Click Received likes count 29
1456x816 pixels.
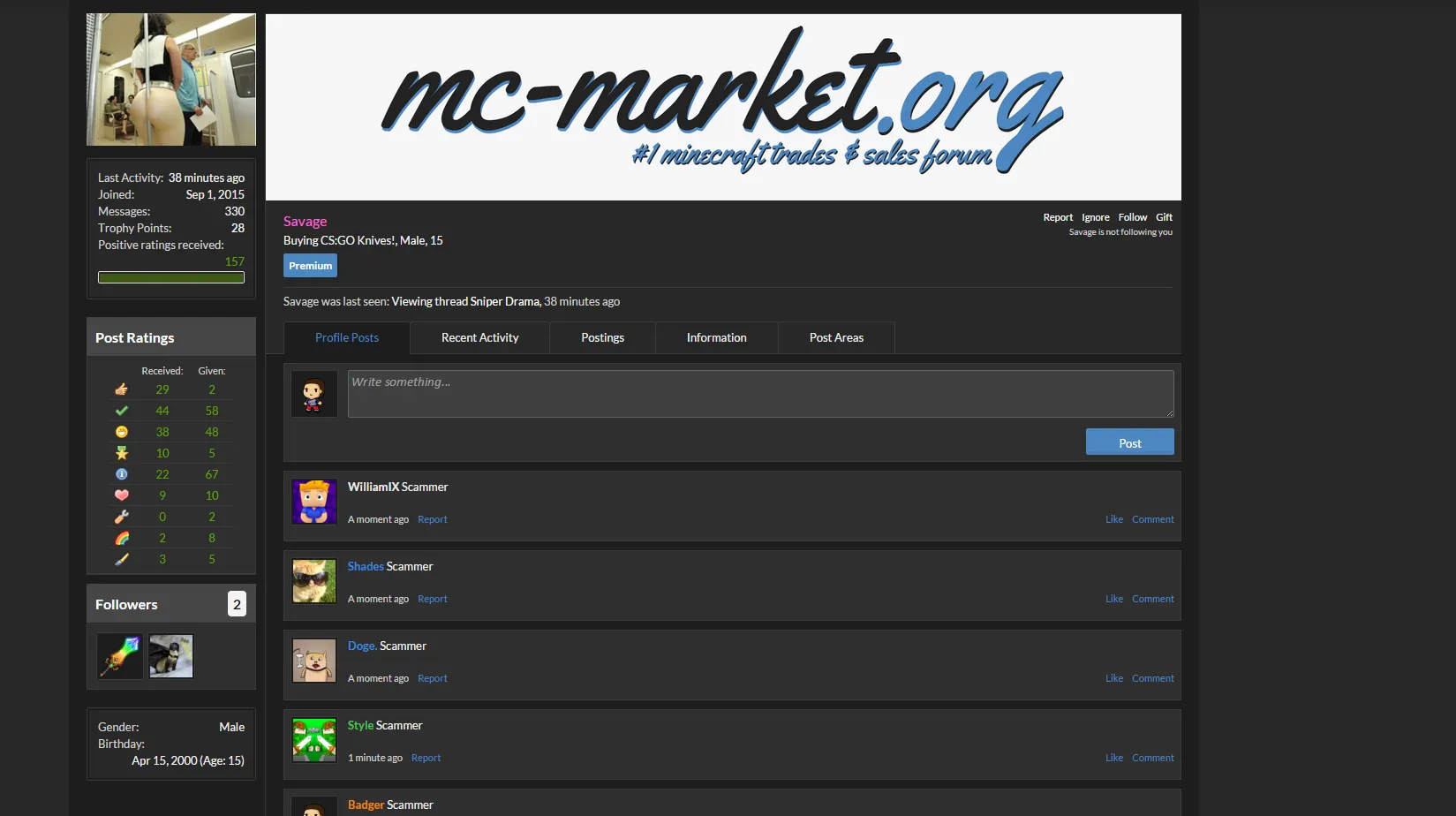pos(162,389)
